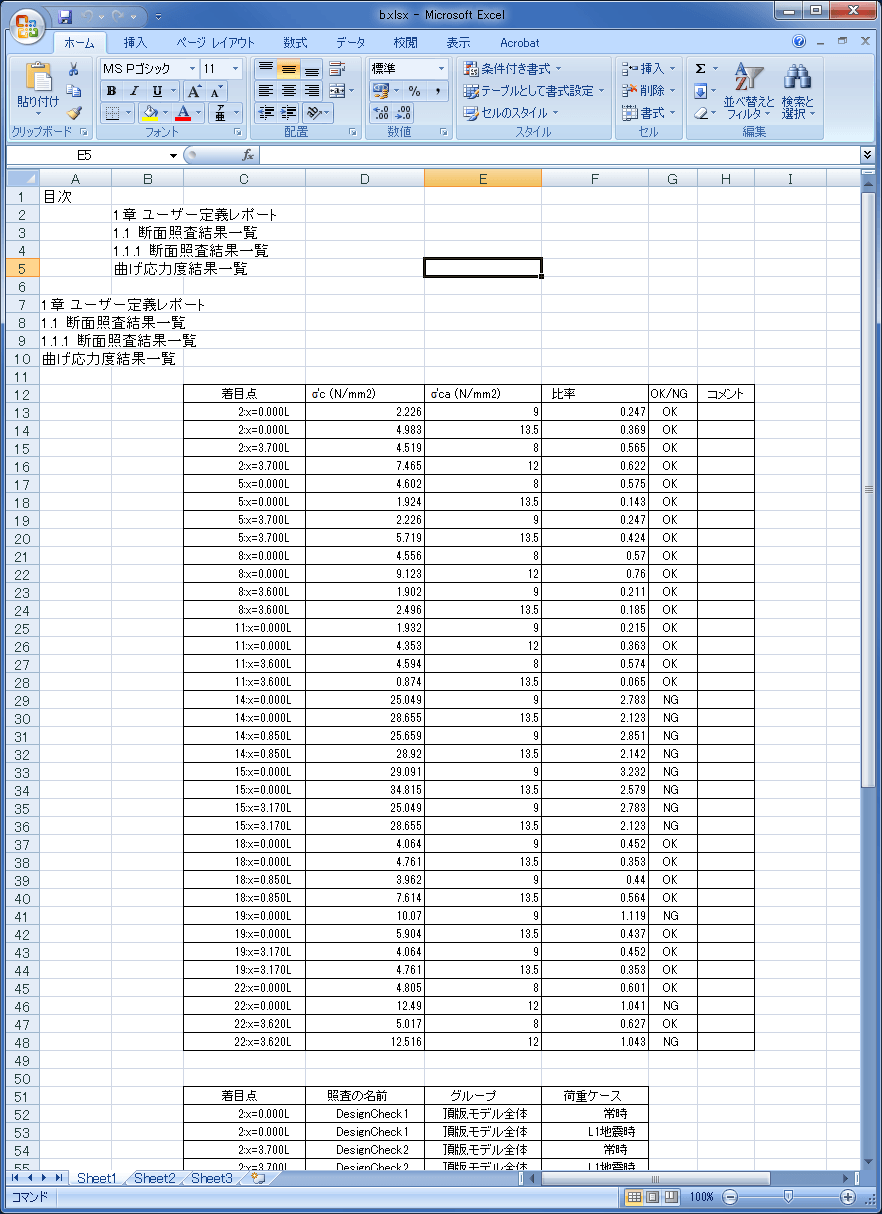Apply the accounting currency number format

[382, 91]
